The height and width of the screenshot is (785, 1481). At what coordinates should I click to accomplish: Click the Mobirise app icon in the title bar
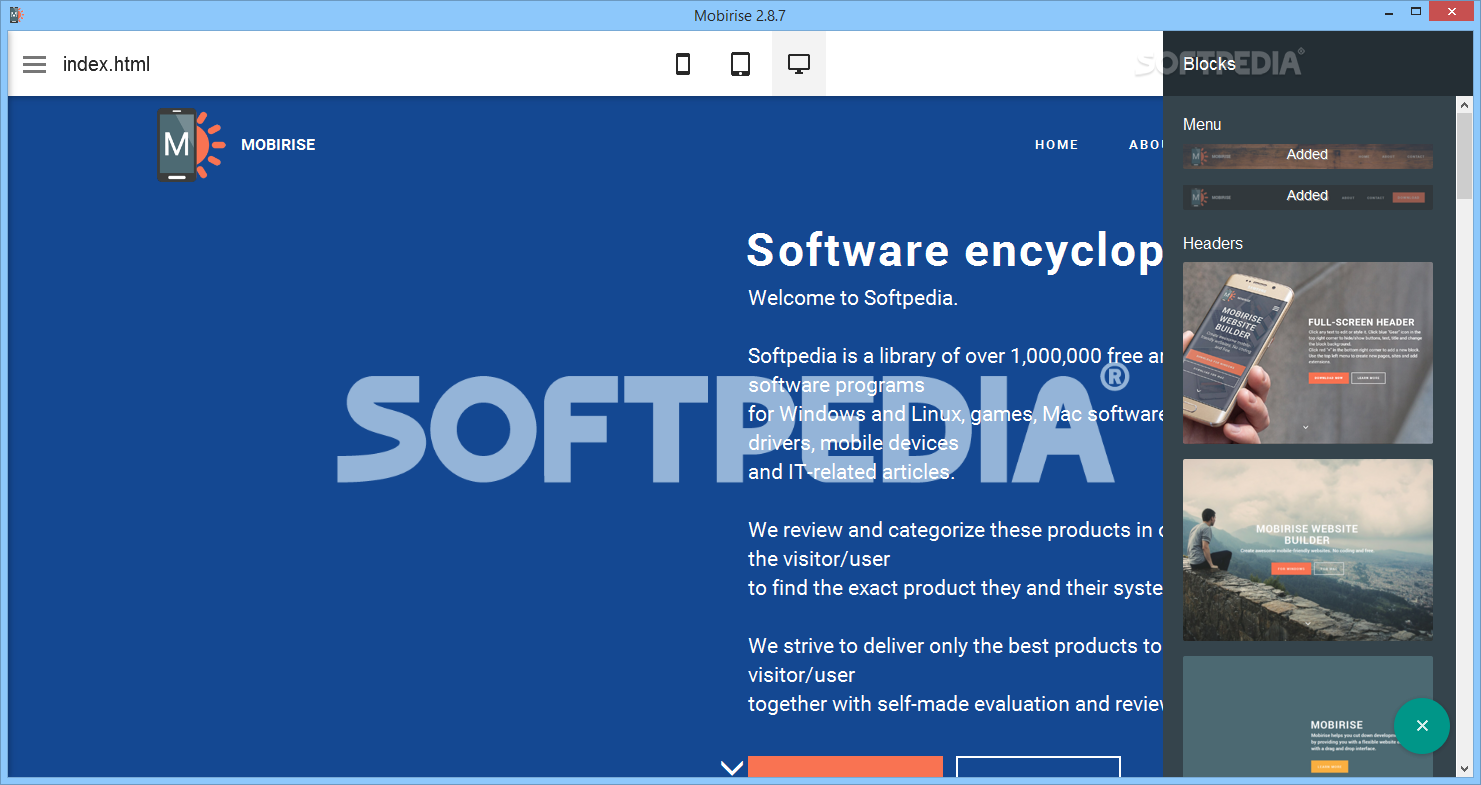16,15
